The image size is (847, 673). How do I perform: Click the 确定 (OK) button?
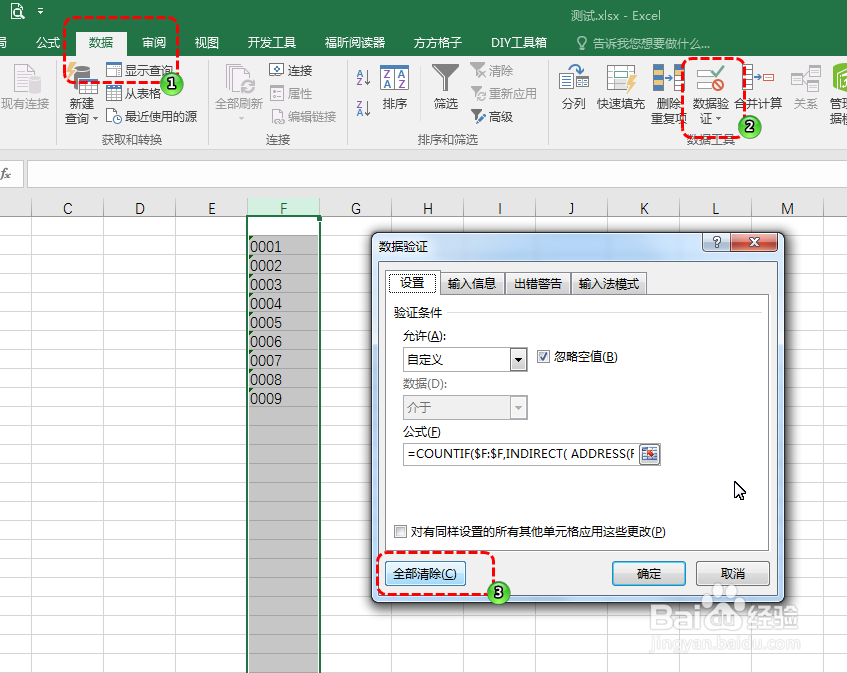point(648,573)
